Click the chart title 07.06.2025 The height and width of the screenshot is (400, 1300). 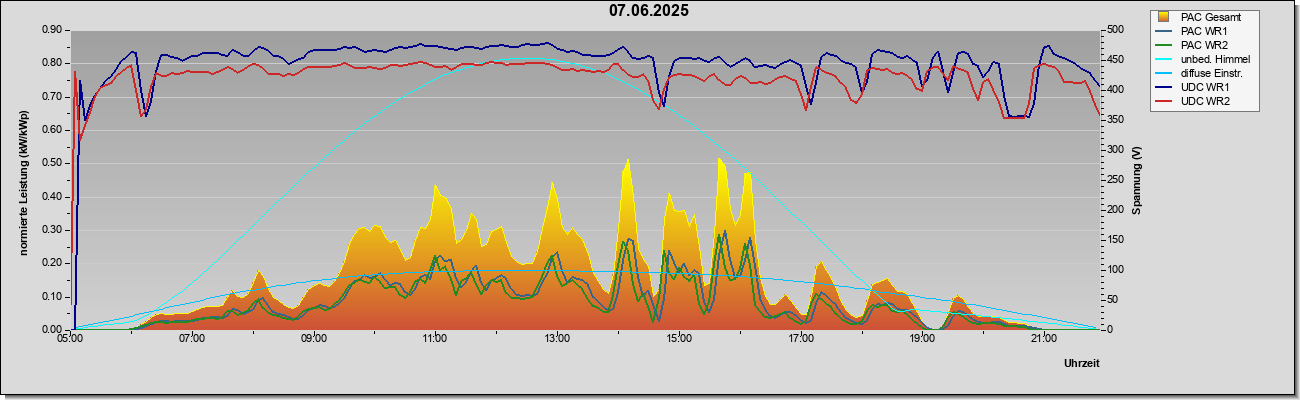648,11
